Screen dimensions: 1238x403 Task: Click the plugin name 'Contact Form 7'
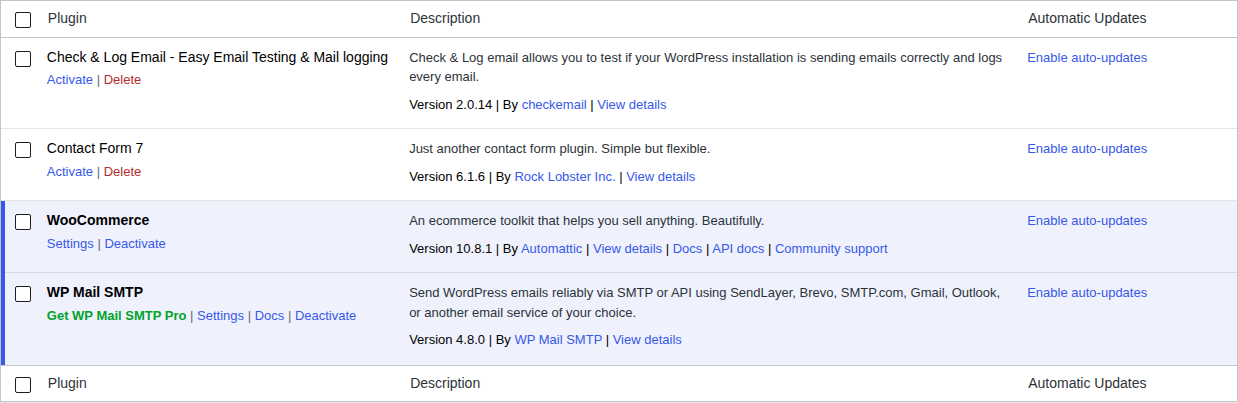pos(95,148)
